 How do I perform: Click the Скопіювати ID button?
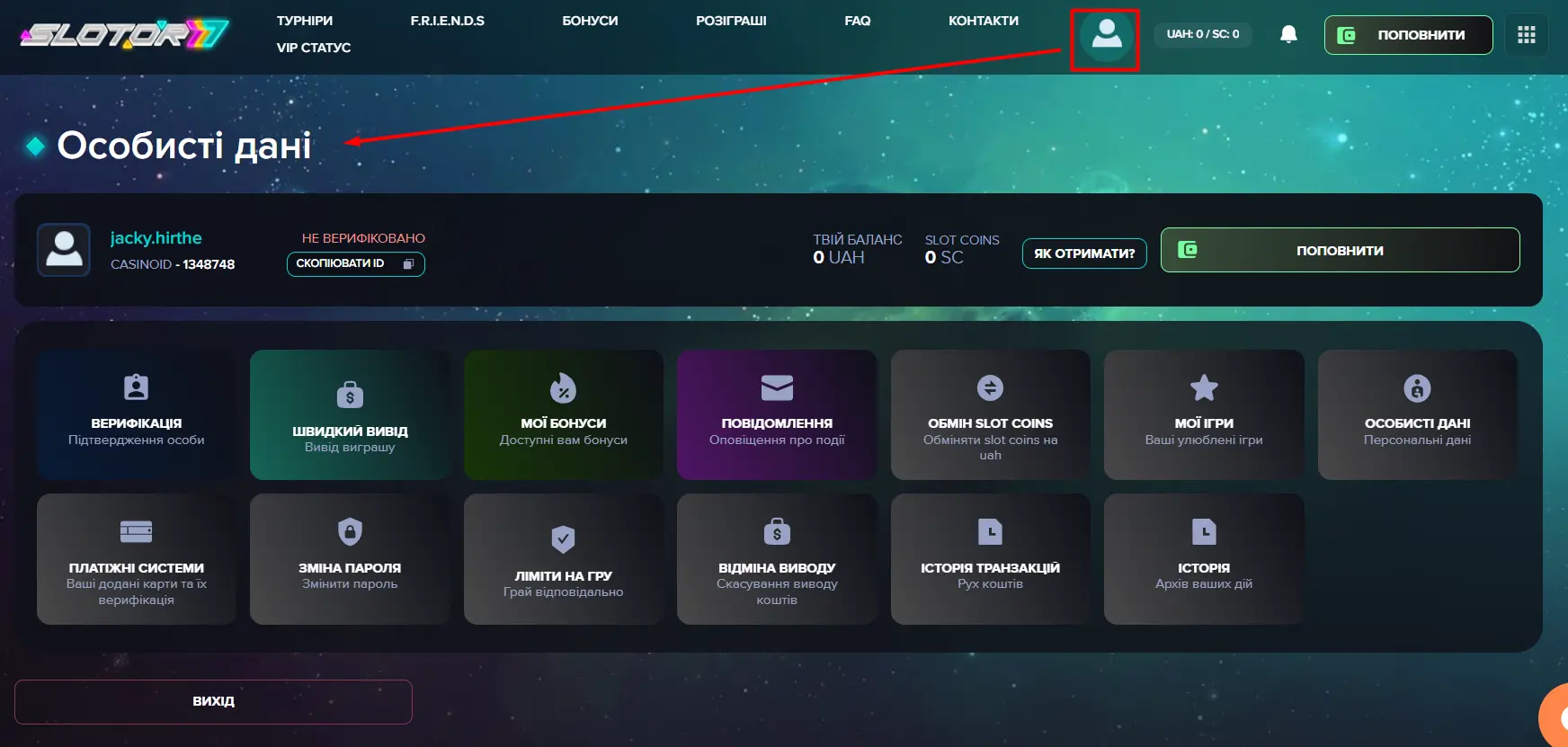point(355,263)
